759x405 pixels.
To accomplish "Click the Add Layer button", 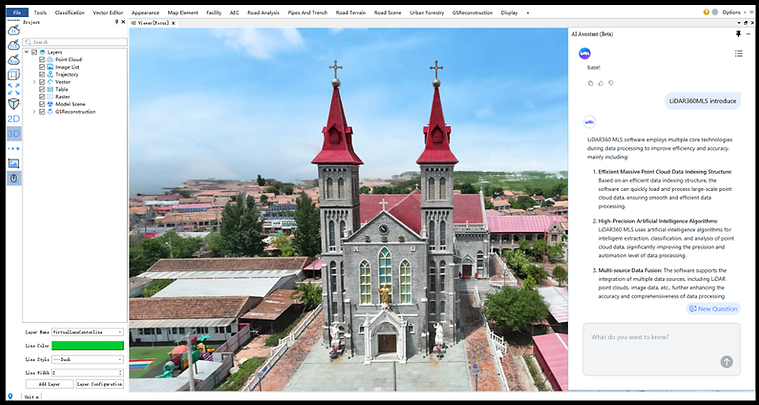I will point(49,384).
